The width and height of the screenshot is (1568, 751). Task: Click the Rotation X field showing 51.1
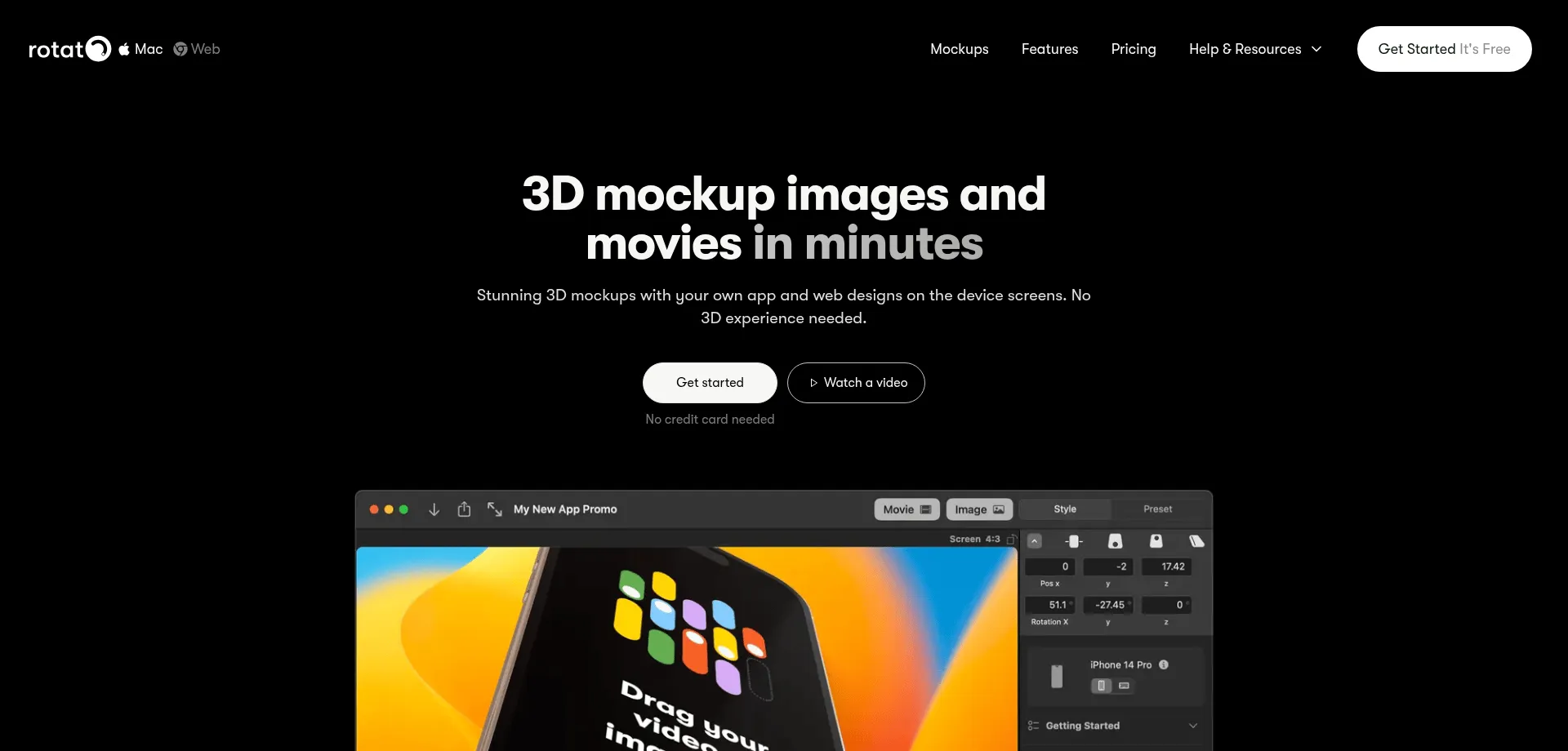pos(1049,605)
